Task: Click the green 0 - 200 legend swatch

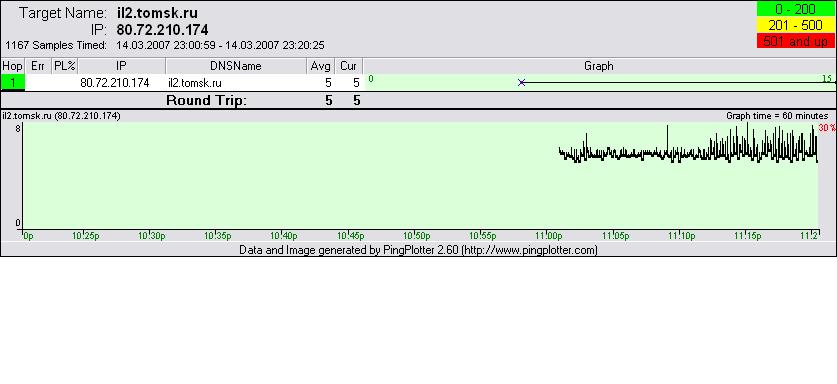Action: tap(795, 9)
